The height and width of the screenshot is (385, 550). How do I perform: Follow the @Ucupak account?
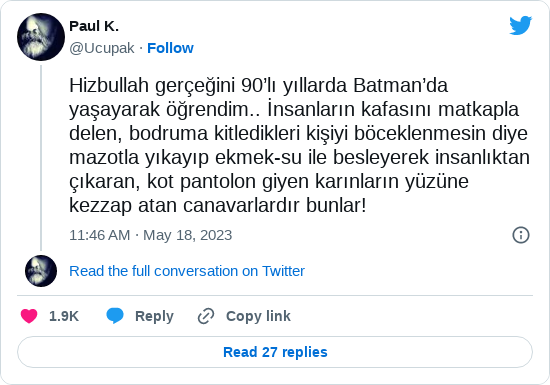pyautogui.click(x=170, y=48)
